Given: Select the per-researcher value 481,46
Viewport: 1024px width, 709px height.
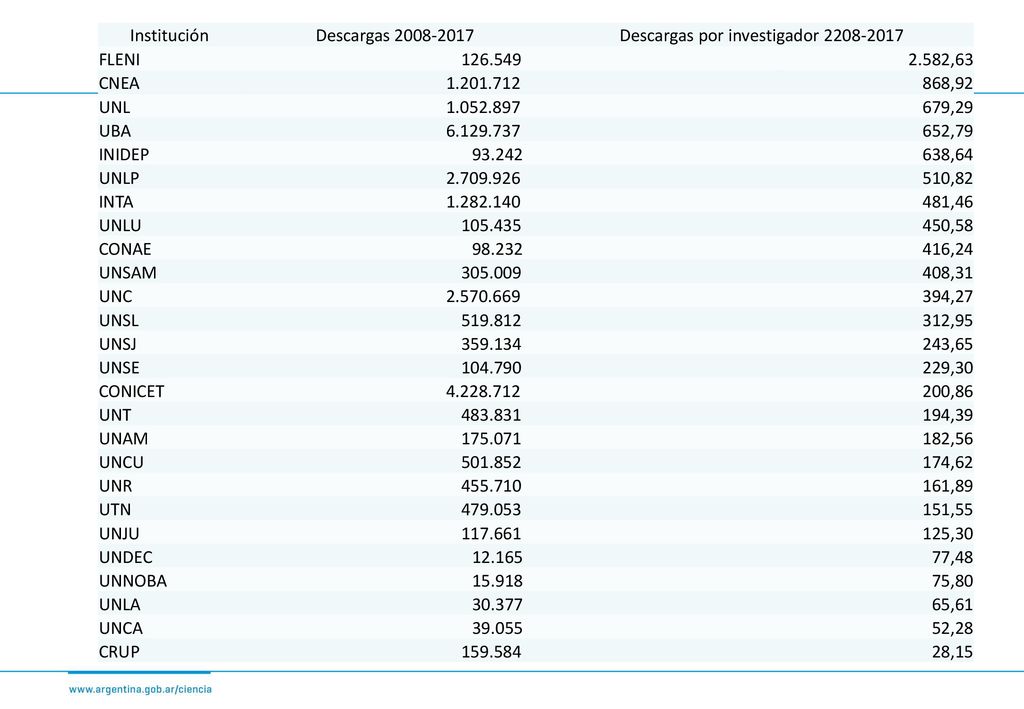Looking at the screenshot, I should (948, 202).
